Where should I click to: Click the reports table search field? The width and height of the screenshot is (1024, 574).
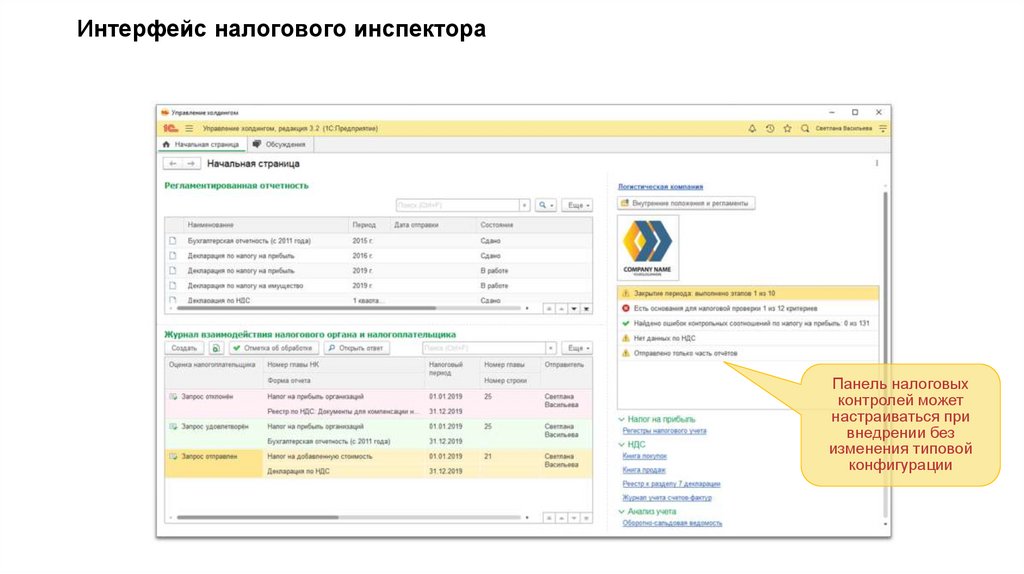click(x=460, y=205)
